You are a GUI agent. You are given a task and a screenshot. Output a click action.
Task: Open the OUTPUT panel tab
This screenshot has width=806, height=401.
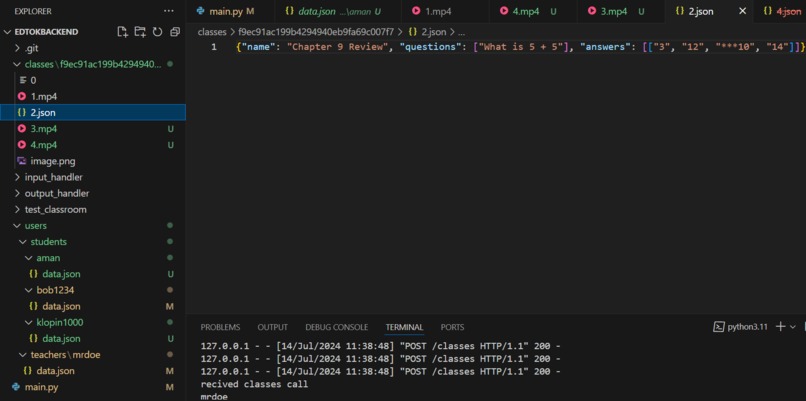coord(272,327)
